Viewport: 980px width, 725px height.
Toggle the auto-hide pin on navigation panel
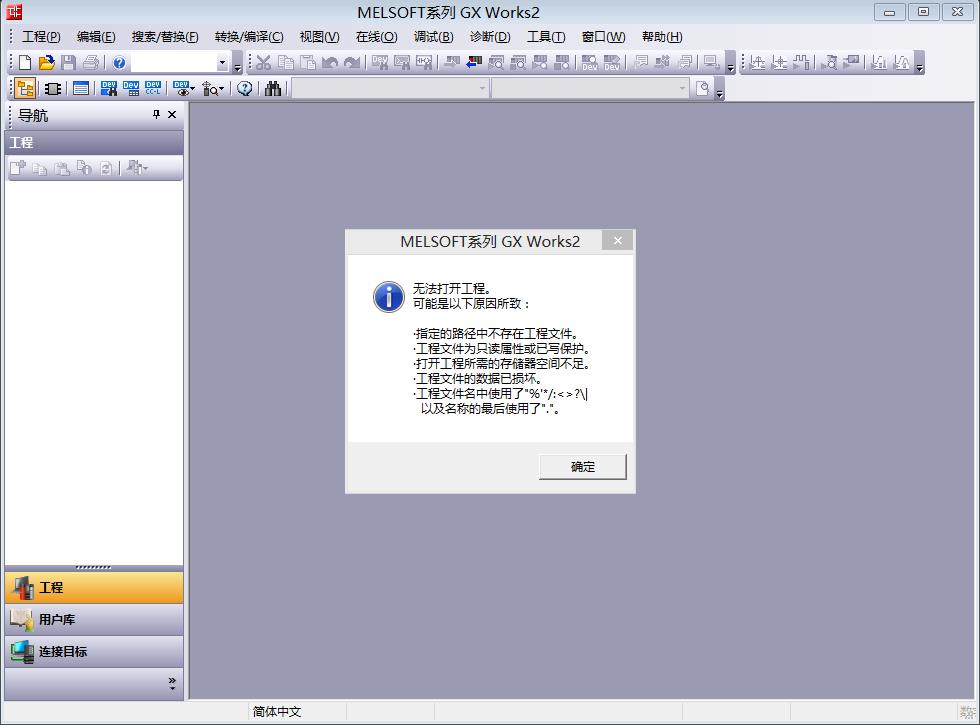[156, 115]
